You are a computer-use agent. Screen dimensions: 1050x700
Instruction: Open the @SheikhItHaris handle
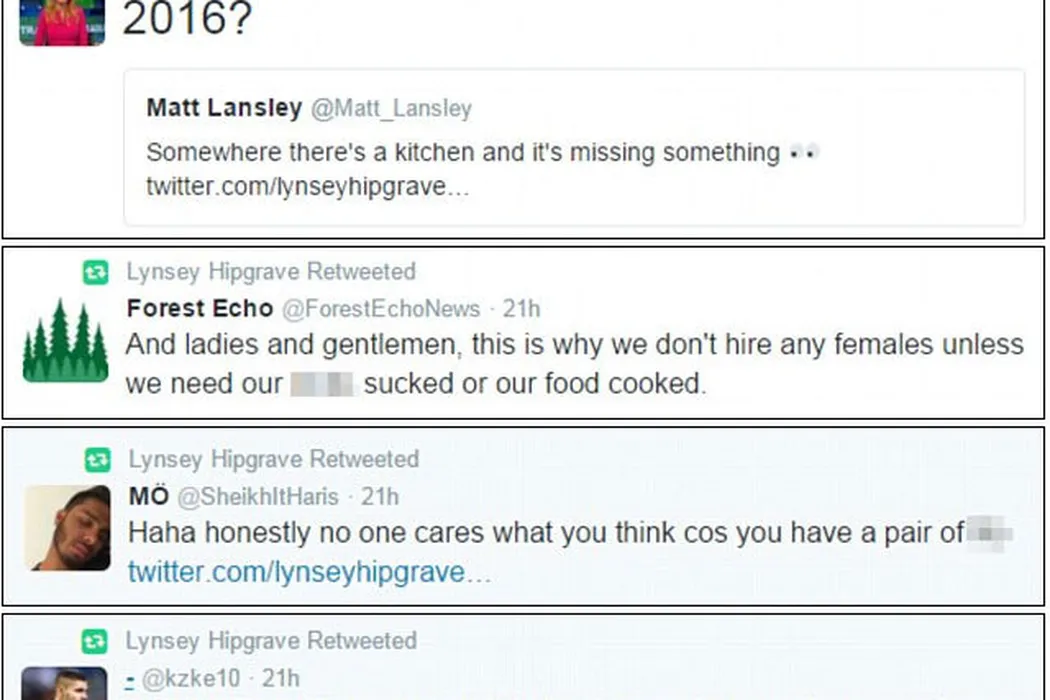click(x=258, y=496)
